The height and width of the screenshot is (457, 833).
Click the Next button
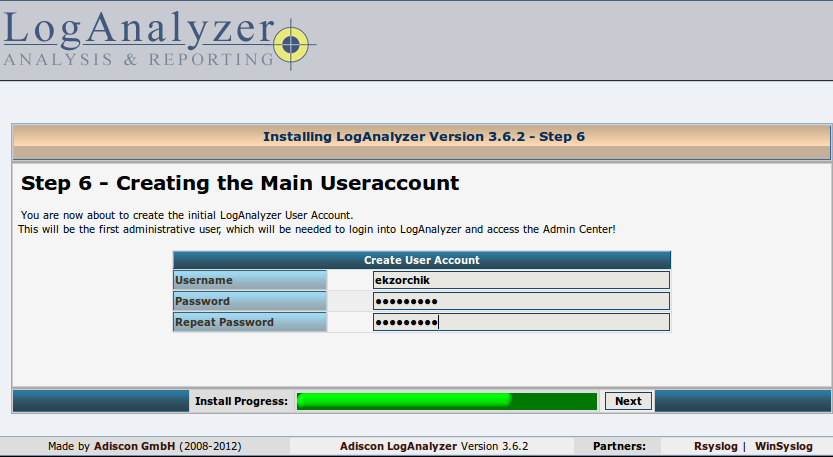[628, 401]
